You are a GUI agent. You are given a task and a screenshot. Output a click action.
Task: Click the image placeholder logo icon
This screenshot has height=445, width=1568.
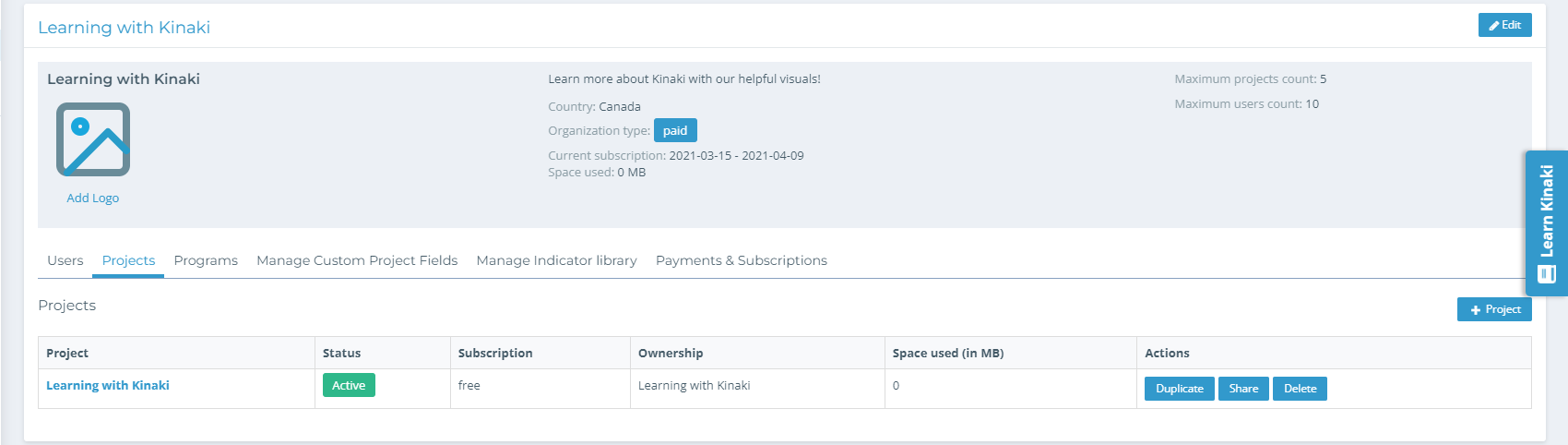click(93, 139)
